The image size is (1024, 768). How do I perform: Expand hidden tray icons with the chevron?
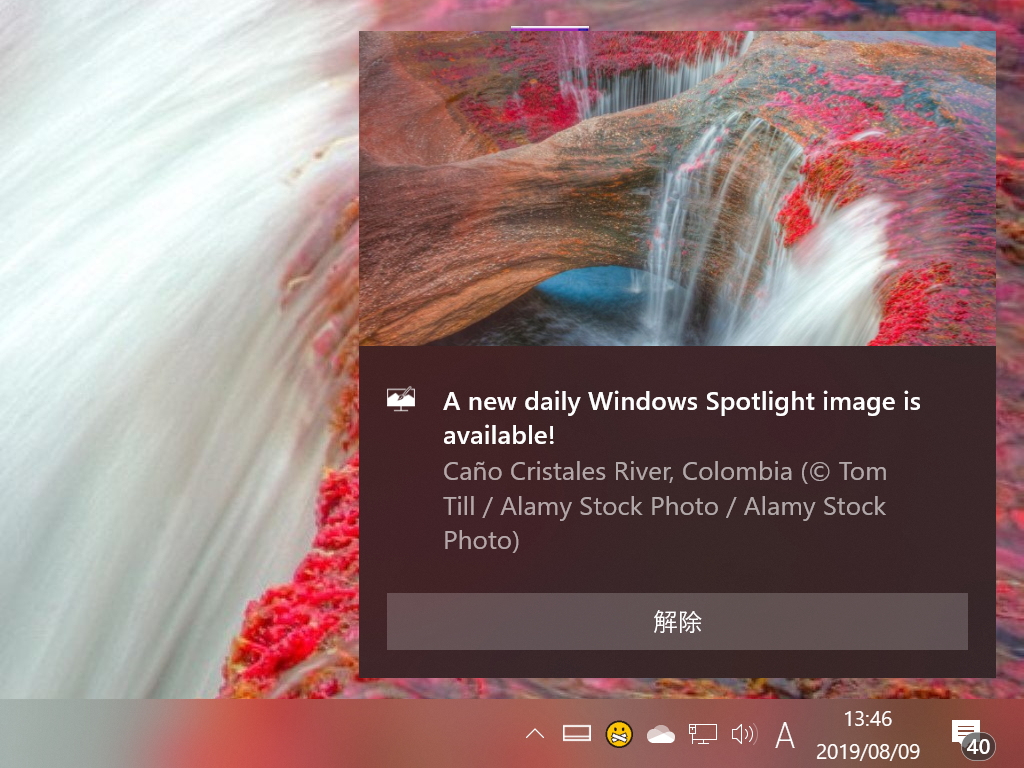point(535,733)
